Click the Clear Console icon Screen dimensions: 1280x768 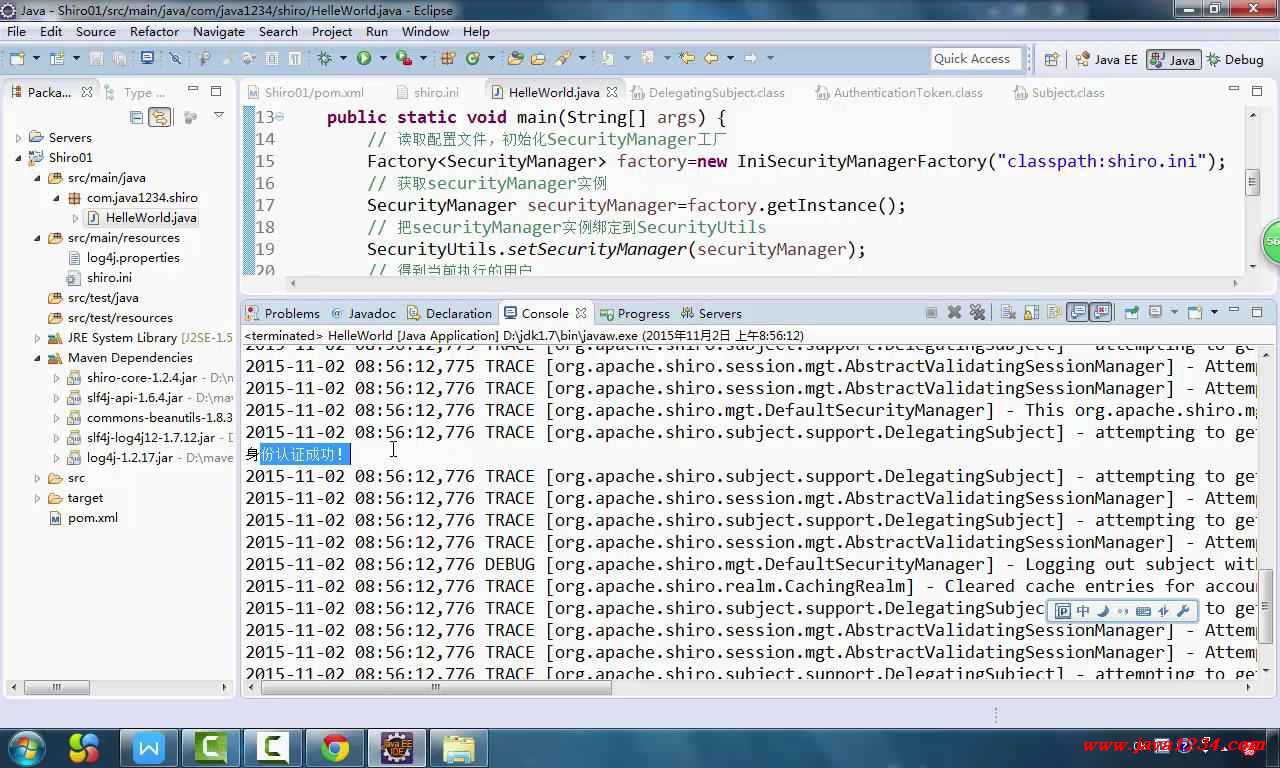coord(1008,313)
